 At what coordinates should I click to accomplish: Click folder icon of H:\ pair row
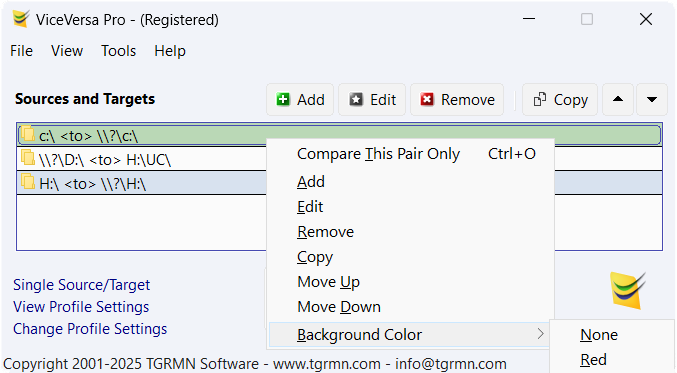point(28,182)
